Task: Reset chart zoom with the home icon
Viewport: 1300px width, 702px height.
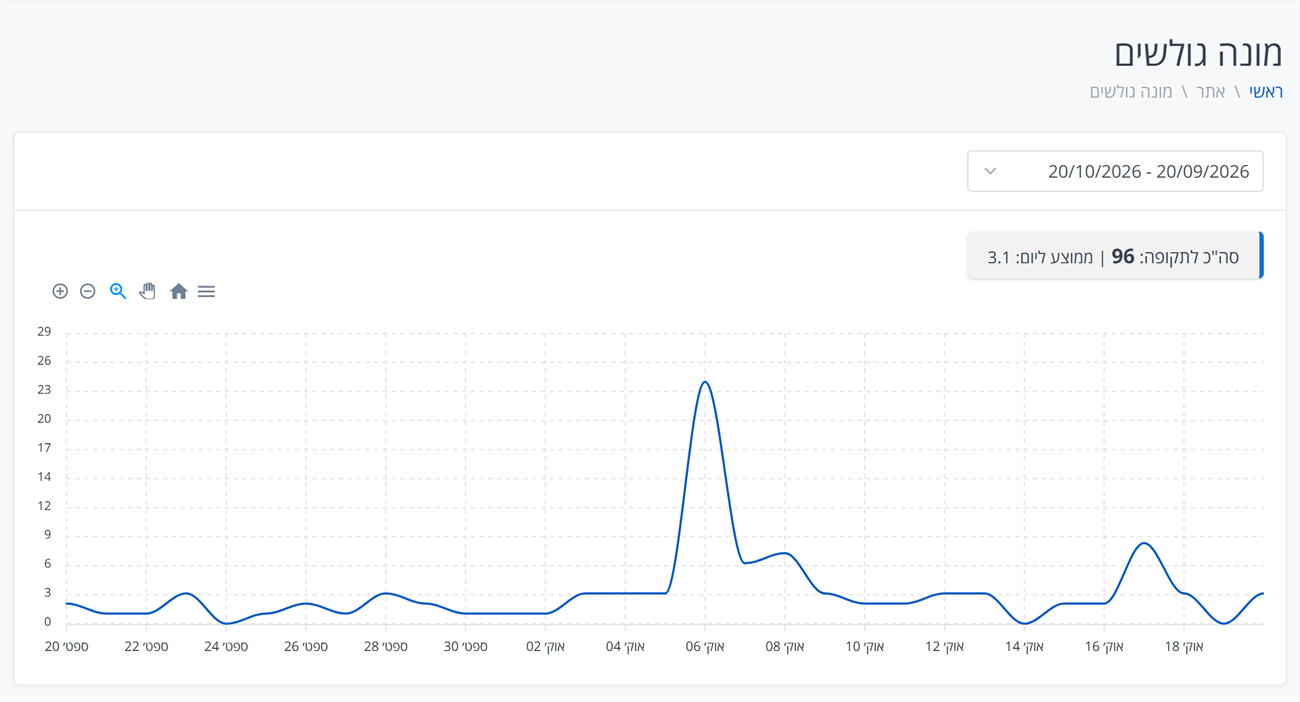Action: point(179,291)
